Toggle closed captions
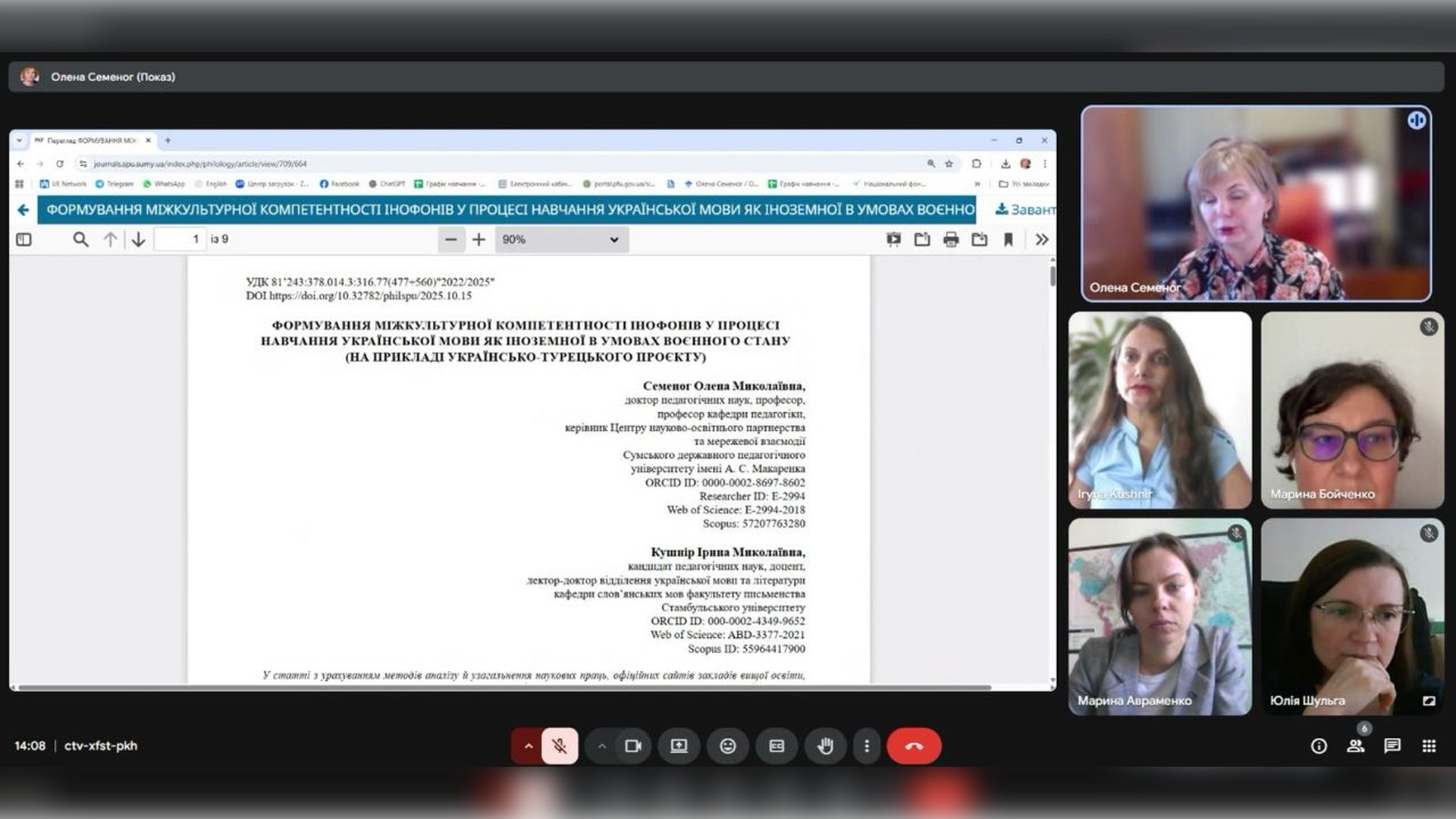This screenshot has height=819, width=1456. coord(777,746)
